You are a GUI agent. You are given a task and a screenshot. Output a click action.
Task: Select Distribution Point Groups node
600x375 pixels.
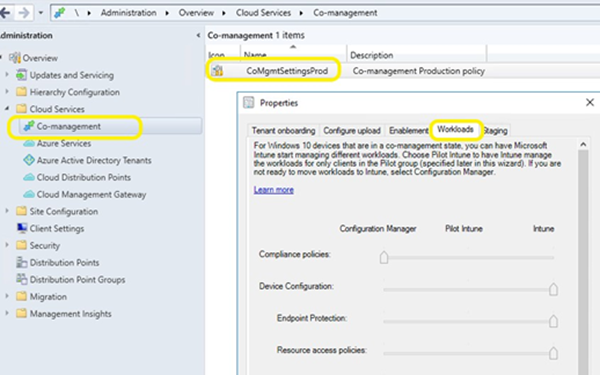tap(77, 280)
